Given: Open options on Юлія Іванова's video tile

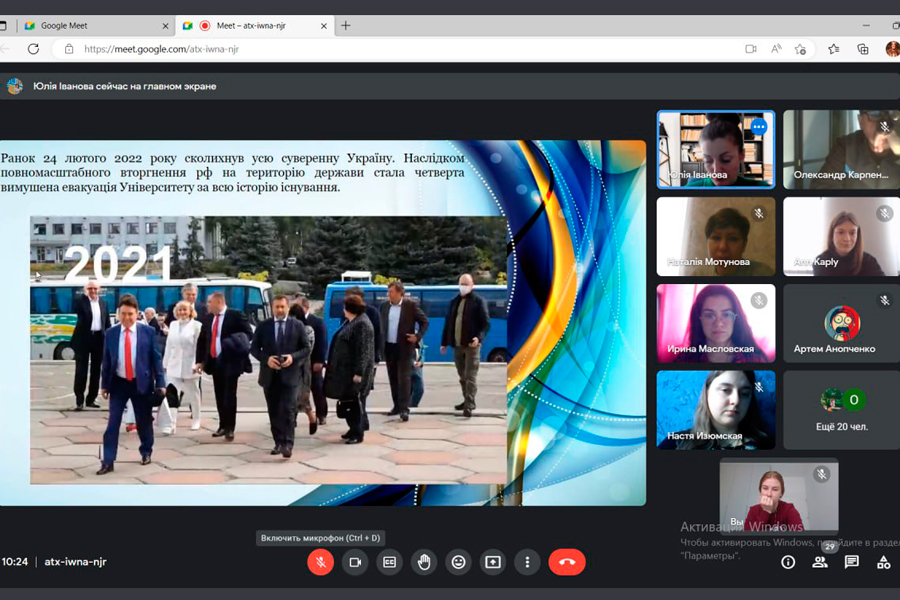Looking at the screenshot, I should (x=758, y=127).
